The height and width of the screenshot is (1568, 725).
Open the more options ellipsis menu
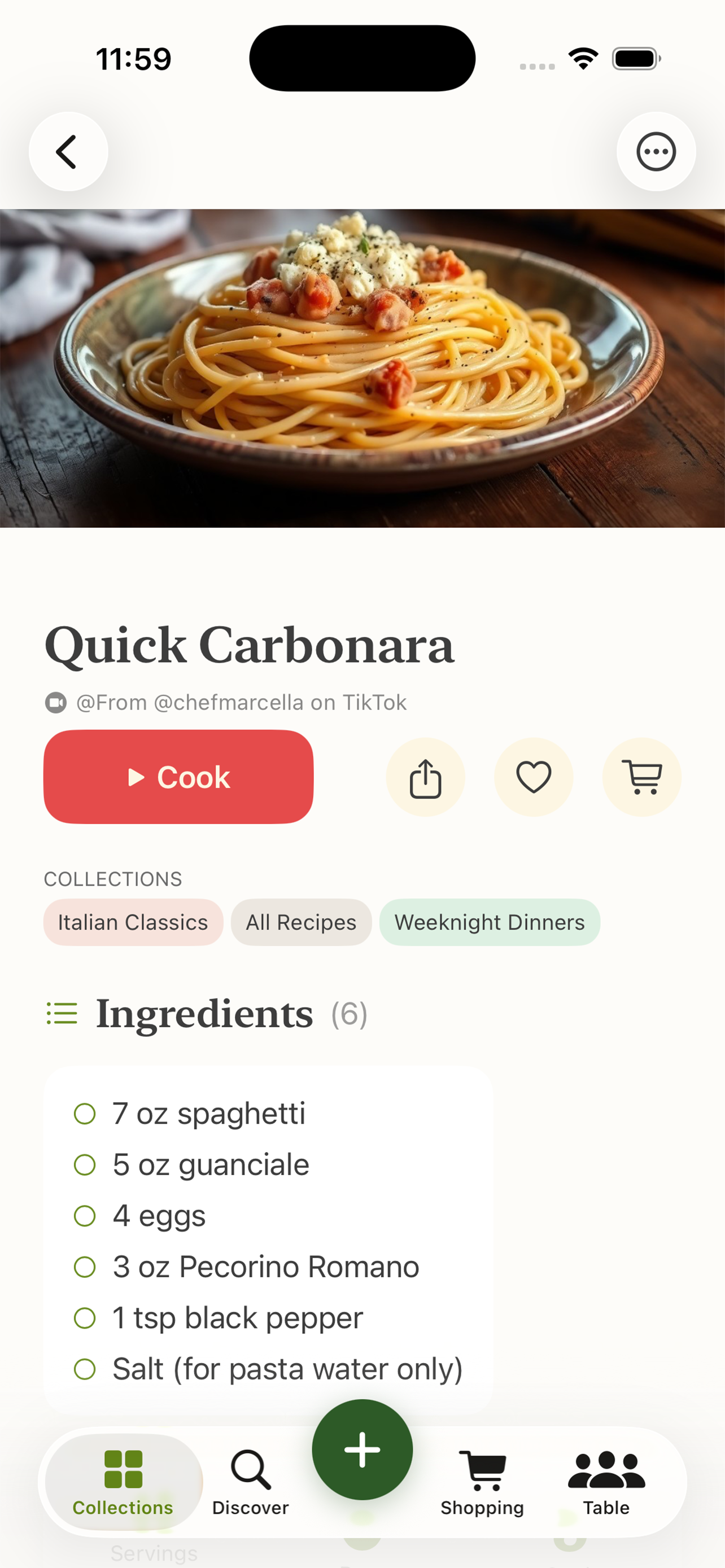[656, 152]
